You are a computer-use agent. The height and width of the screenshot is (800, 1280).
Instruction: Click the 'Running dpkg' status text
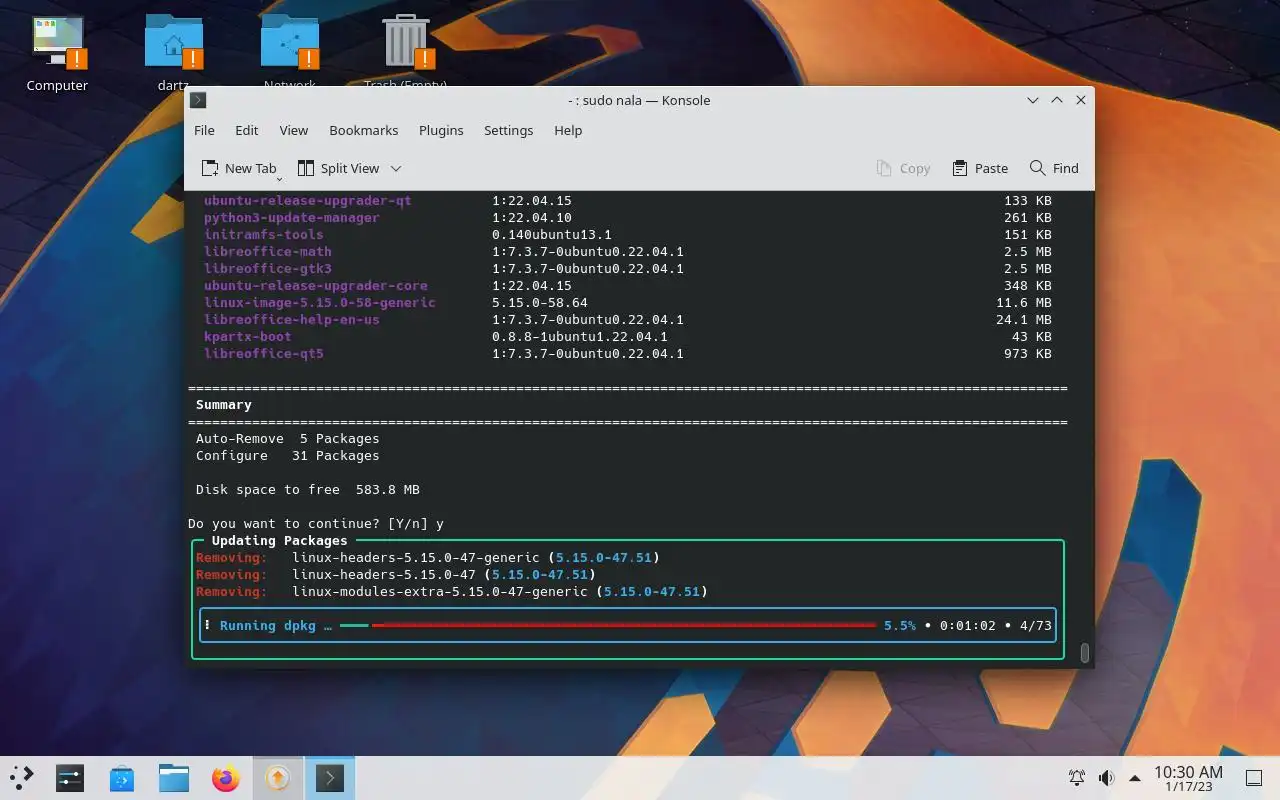276,625
